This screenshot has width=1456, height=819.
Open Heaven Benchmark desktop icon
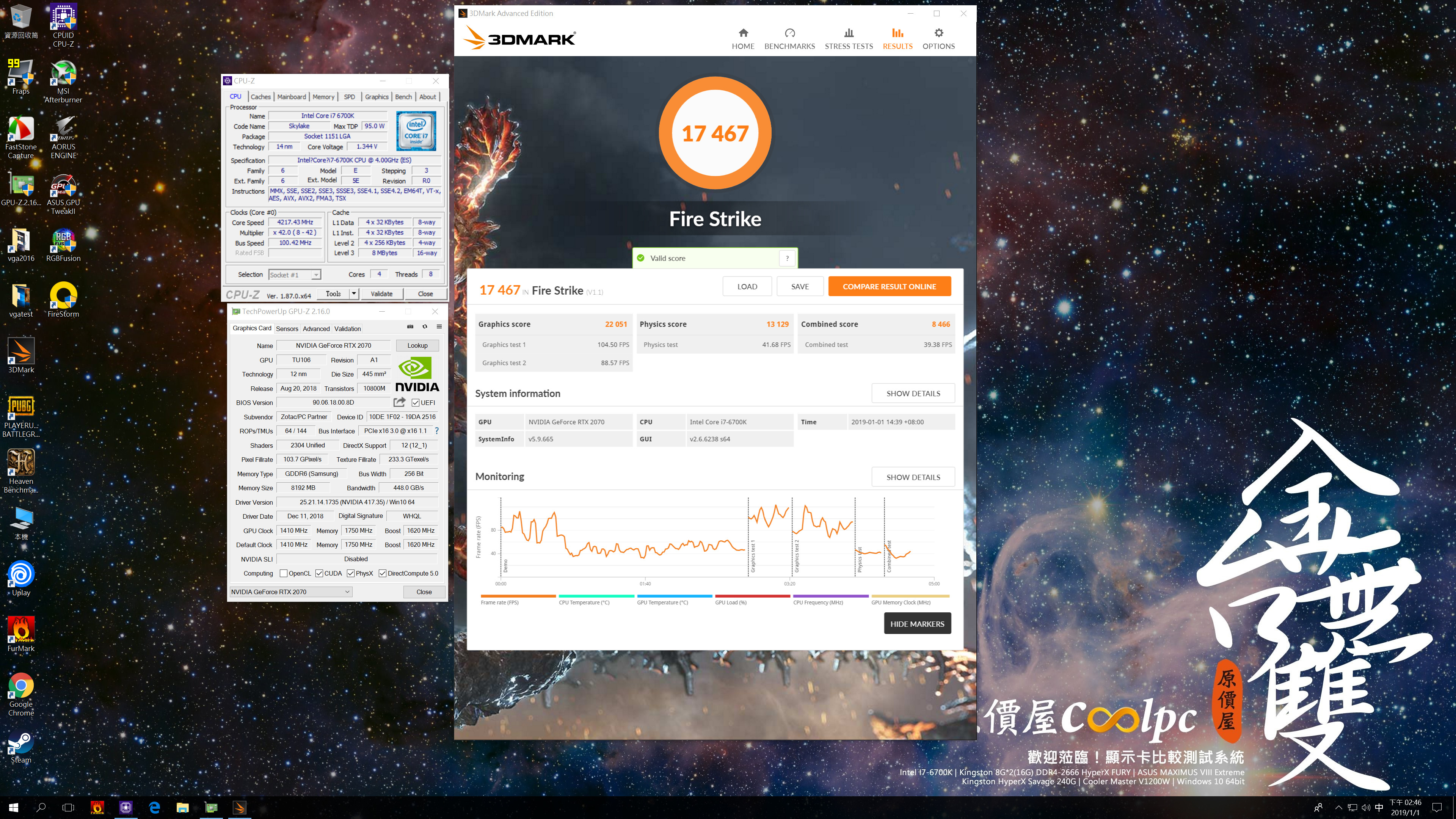(x=21, y=471)
